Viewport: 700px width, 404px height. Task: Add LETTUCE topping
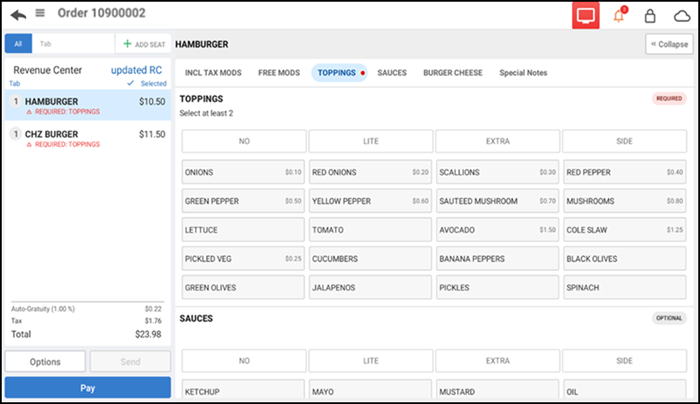pos(243,230)
